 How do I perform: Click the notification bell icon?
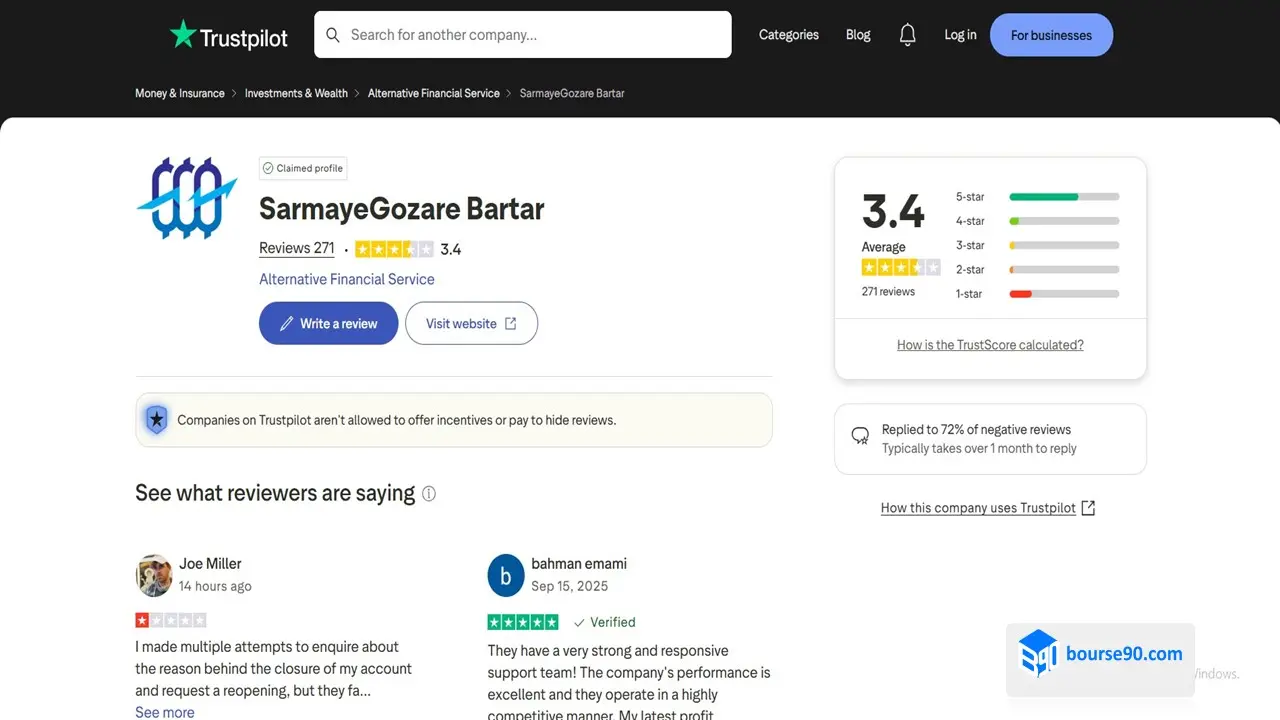click(x=907, y=35)
